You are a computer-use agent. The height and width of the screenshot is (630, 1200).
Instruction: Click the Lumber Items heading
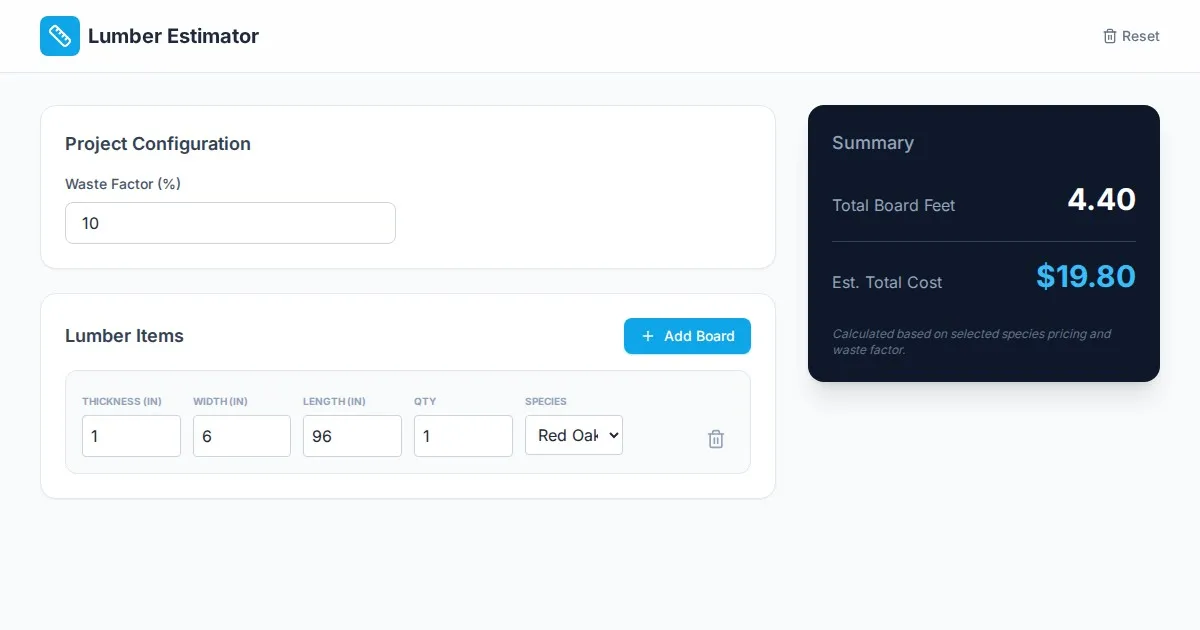[x=124, y=336]
